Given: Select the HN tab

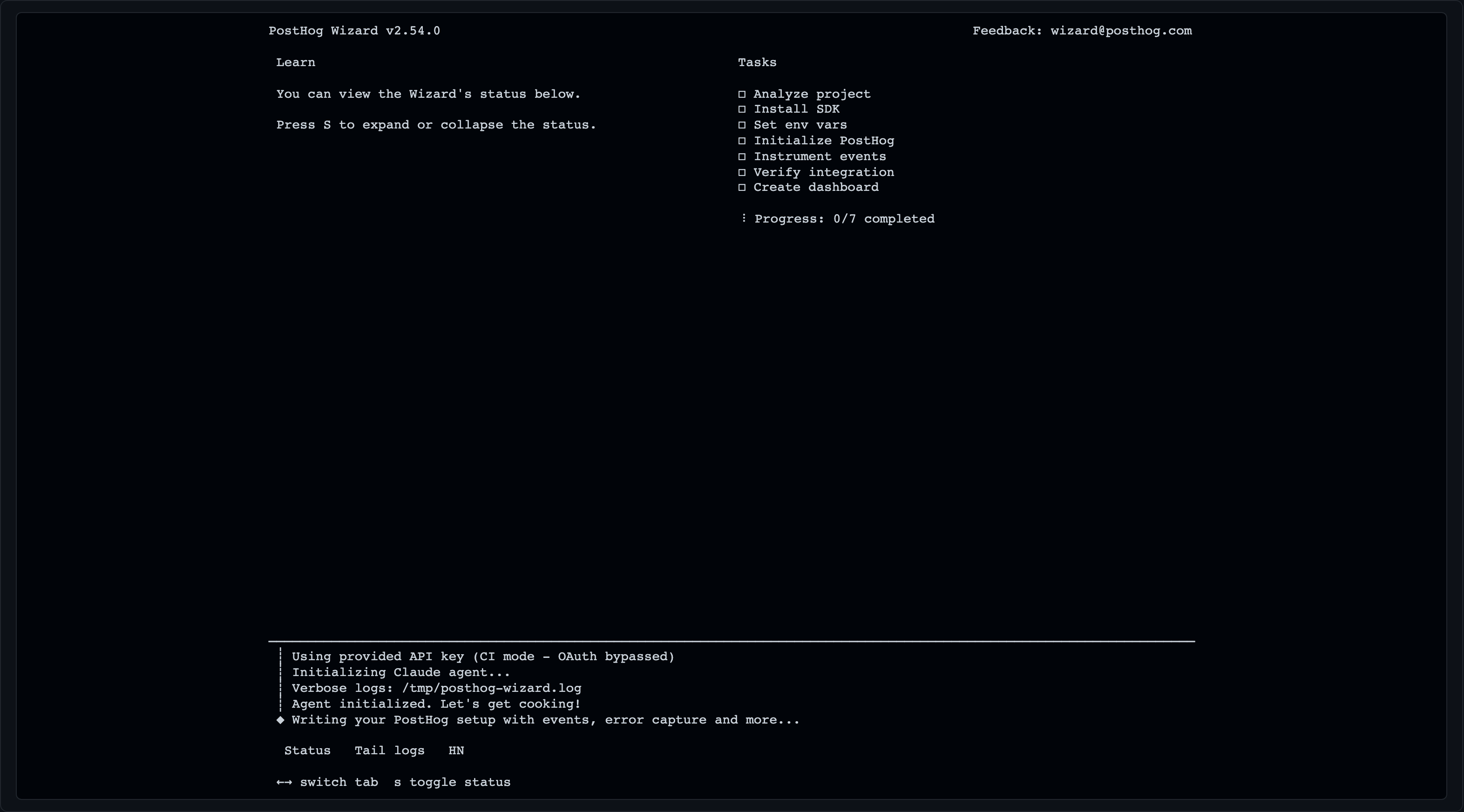Looking at the screenshot, I should tap(456, 751).
